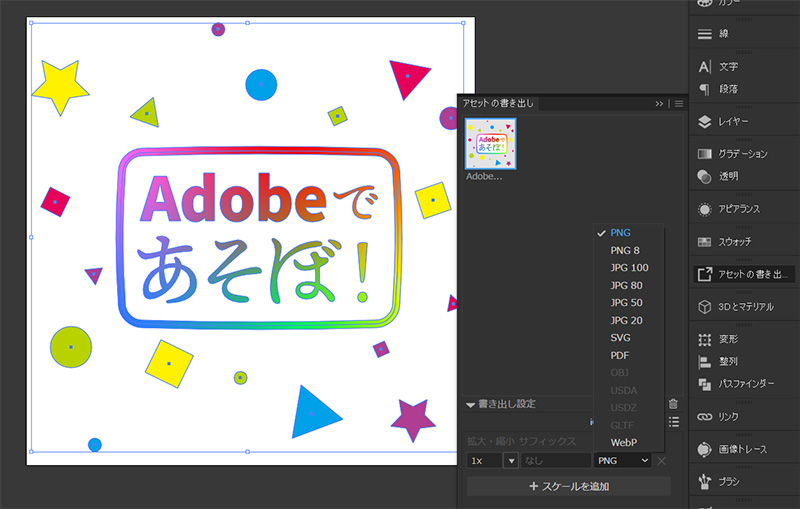This screenshot has height=509, width=800.
Task: Click the なし suffix input field
Action: 556,461
